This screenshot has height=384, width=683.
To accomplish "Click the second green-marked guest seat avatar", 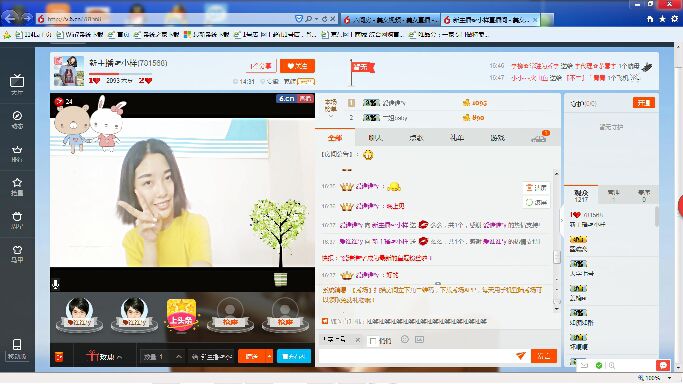I will pyautogui.click(x=134, y=315).
